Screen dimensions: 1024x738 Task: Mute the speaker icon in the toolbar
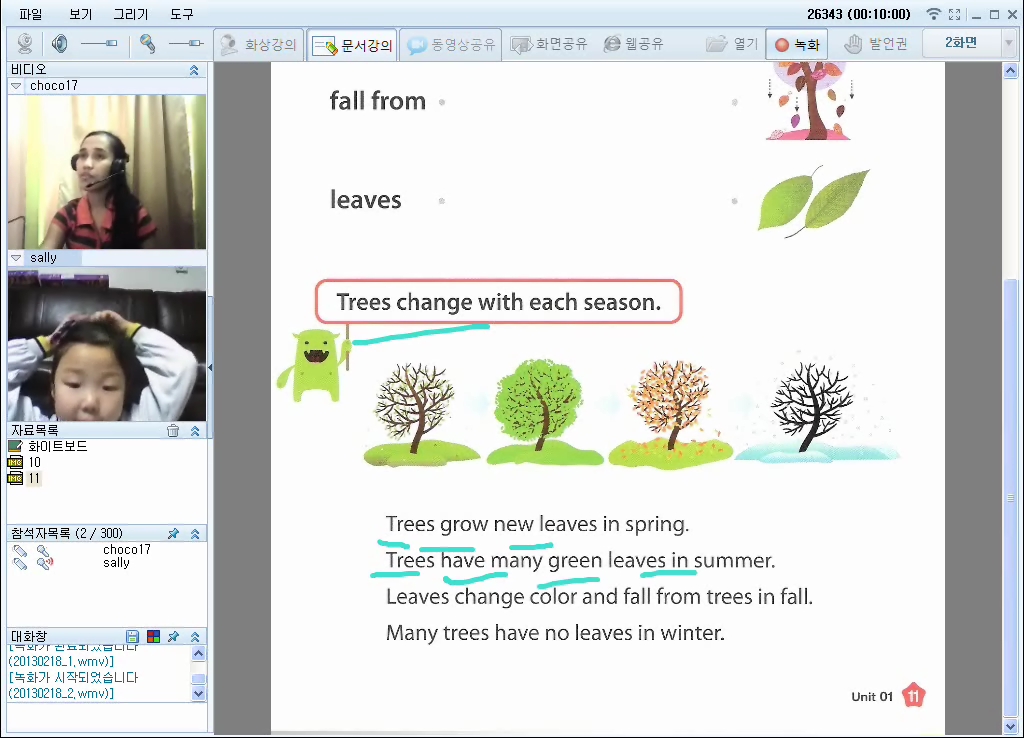tap(59, 44)
